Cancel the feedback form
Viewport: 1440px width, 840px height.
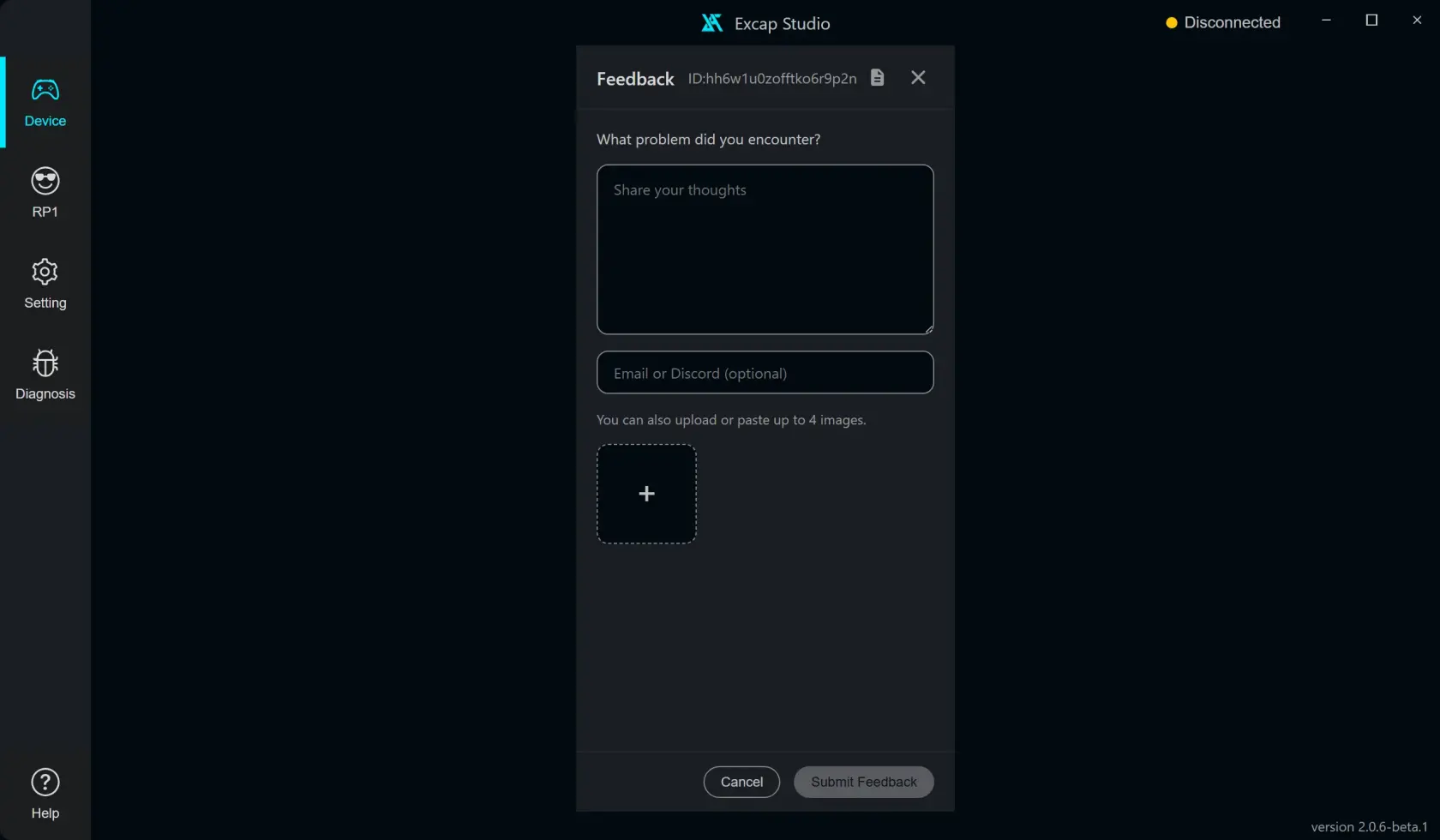pyautogui.click(x=741, y=782)
